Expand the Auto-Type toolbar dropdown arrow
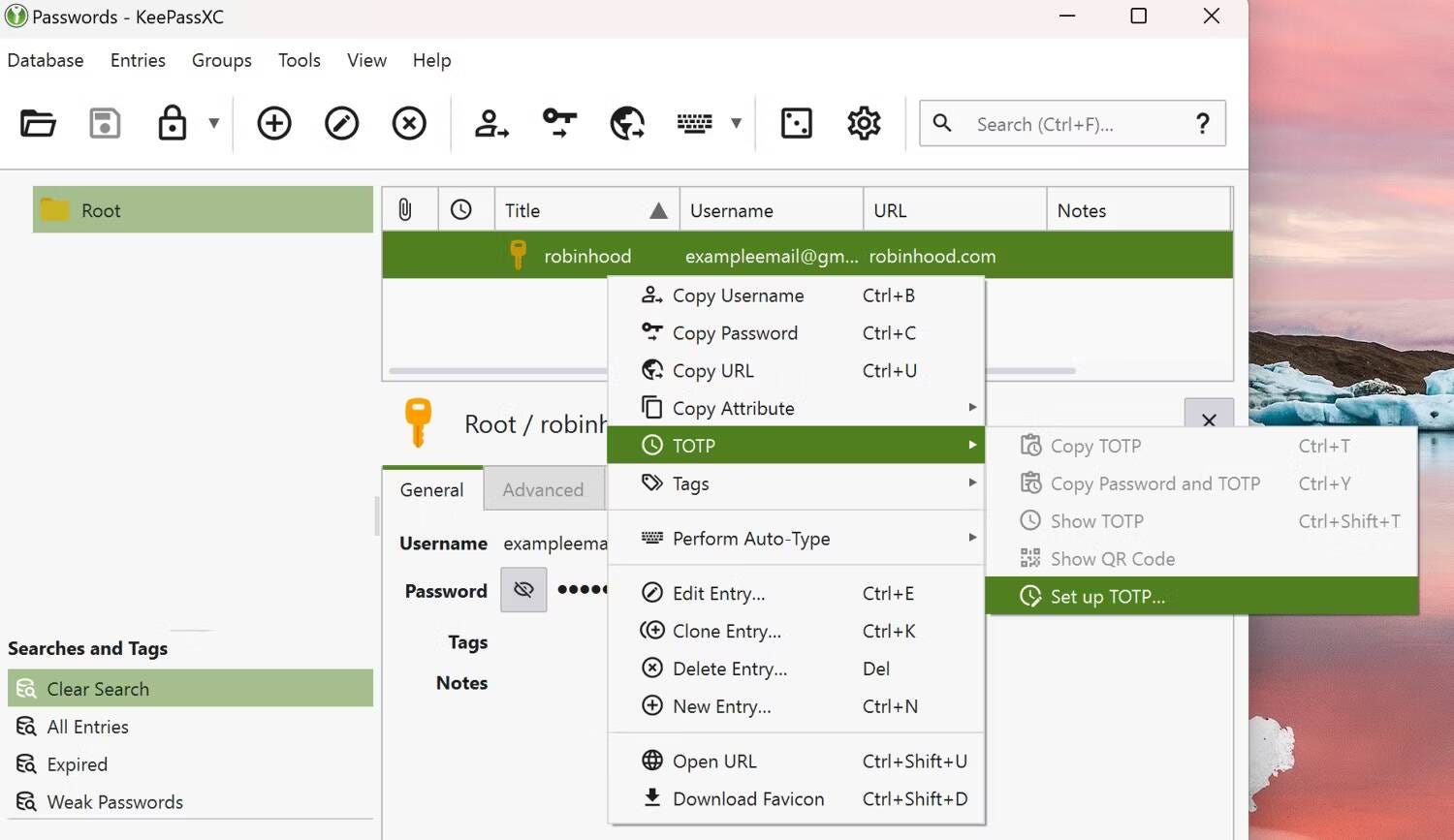 [x=736, y=124]
